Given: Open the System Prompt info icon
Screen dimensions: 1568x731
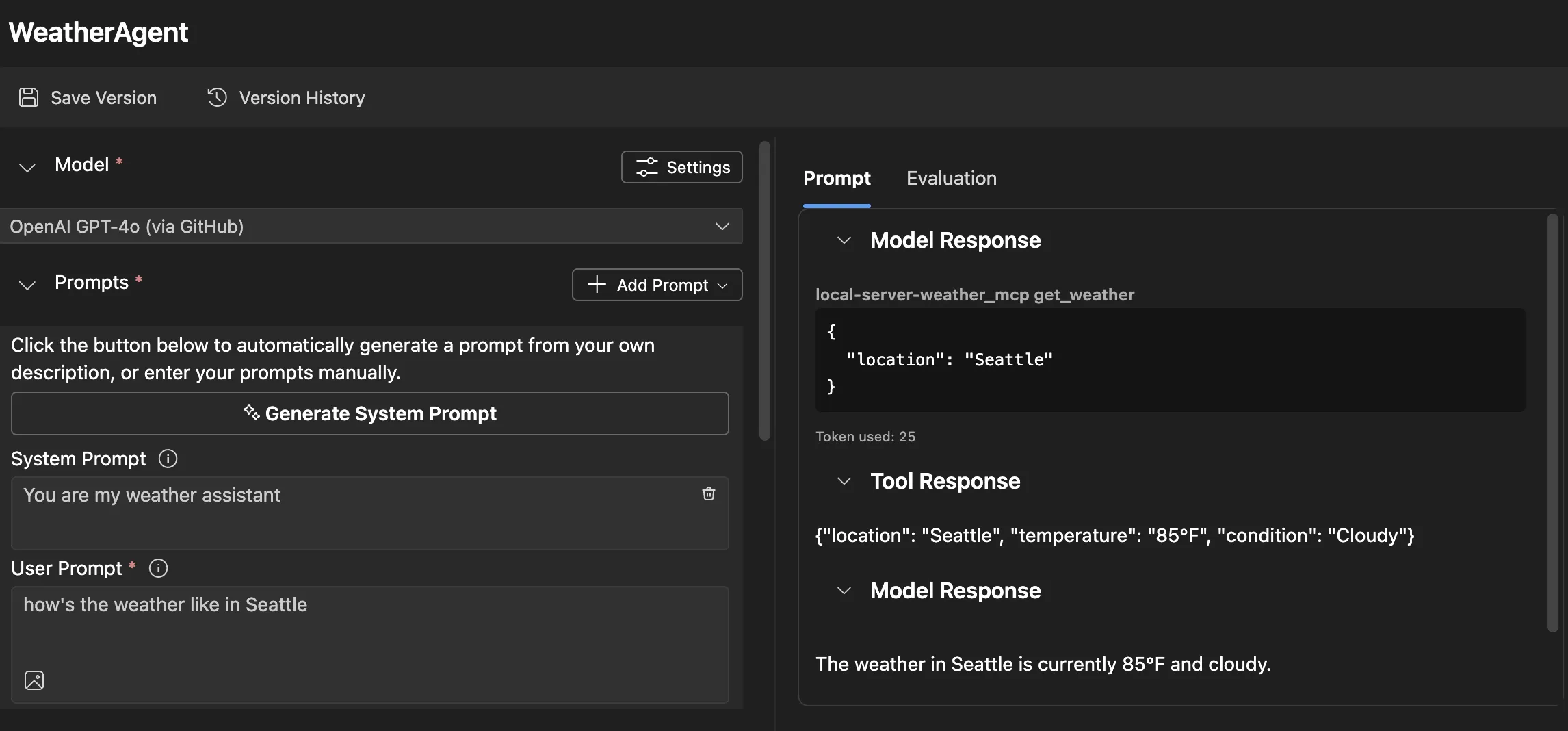Looking at the screenshot, I should (168, 459).
